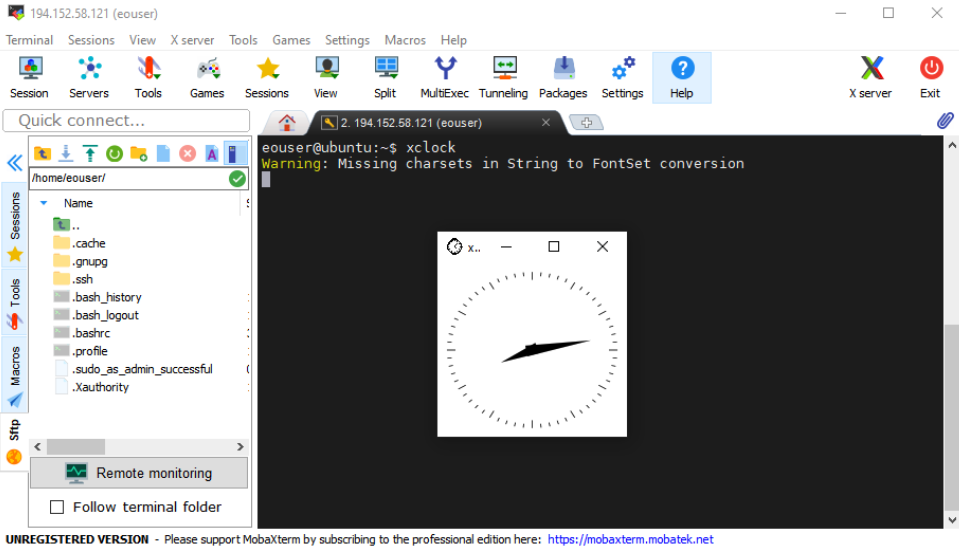Select the .ssh folder in file list
Image resolution: width=959 pixels, height=547 pixels.
pos(82,279)
